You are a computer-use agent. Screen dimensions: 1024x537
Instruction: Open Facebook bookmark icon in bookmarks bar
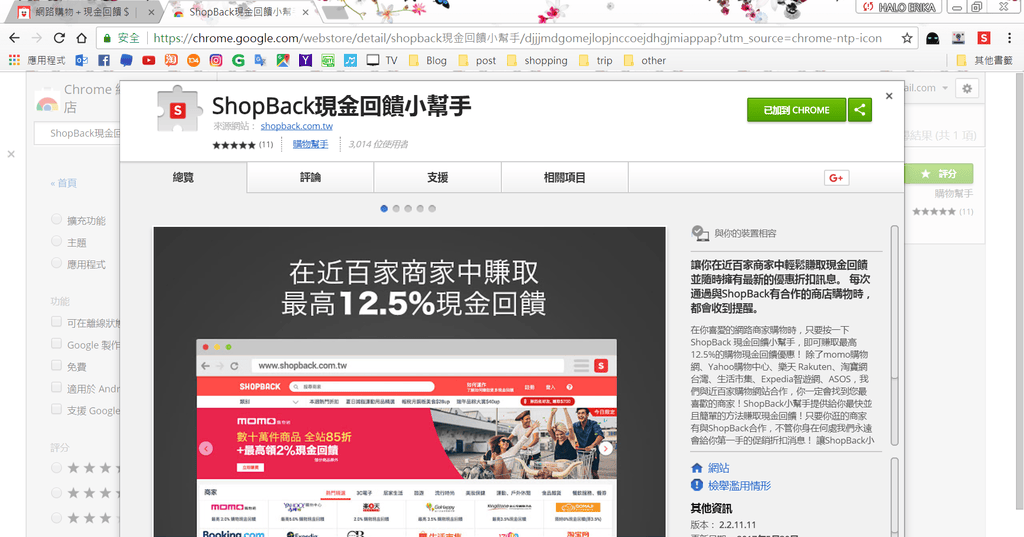click(x=104, y=60)
